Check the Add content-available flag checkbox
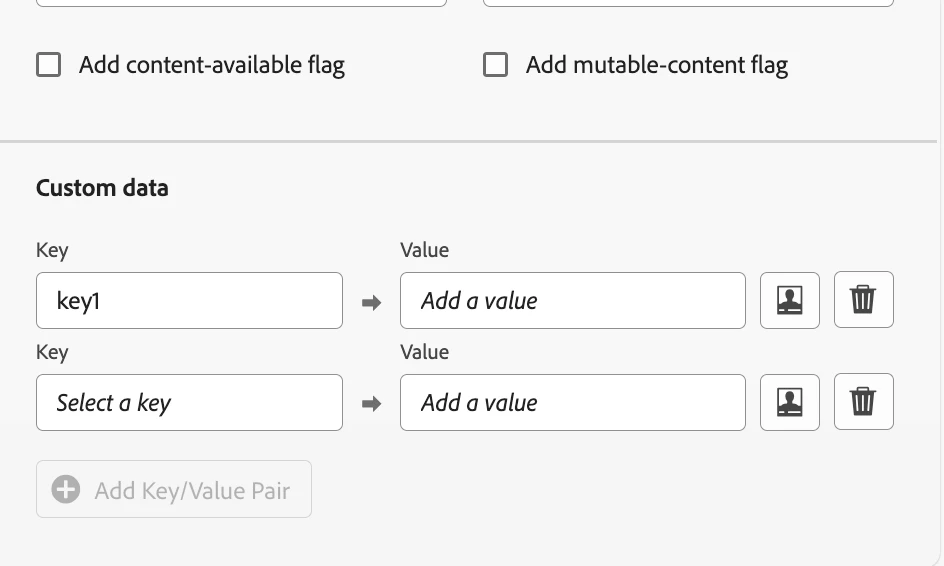944x566 pixels. 48,66
